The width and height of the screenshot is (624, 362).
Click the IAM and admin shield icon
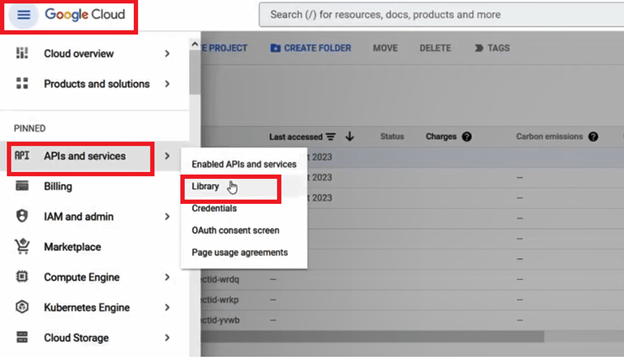pos(22,216)
